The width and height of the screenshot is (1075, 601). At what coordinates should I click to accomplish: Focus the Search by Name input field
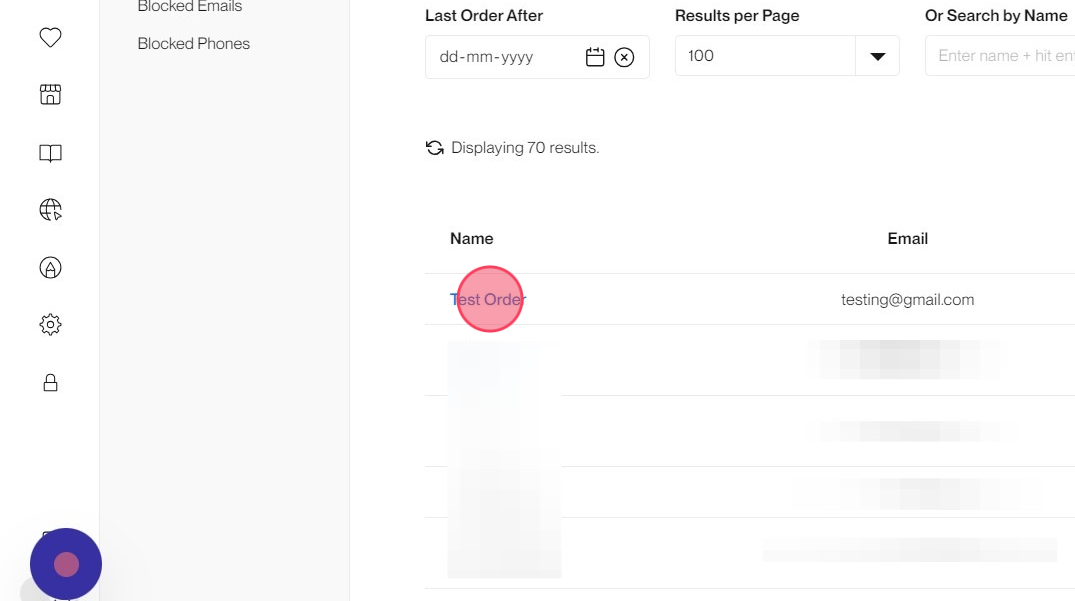1000,56
